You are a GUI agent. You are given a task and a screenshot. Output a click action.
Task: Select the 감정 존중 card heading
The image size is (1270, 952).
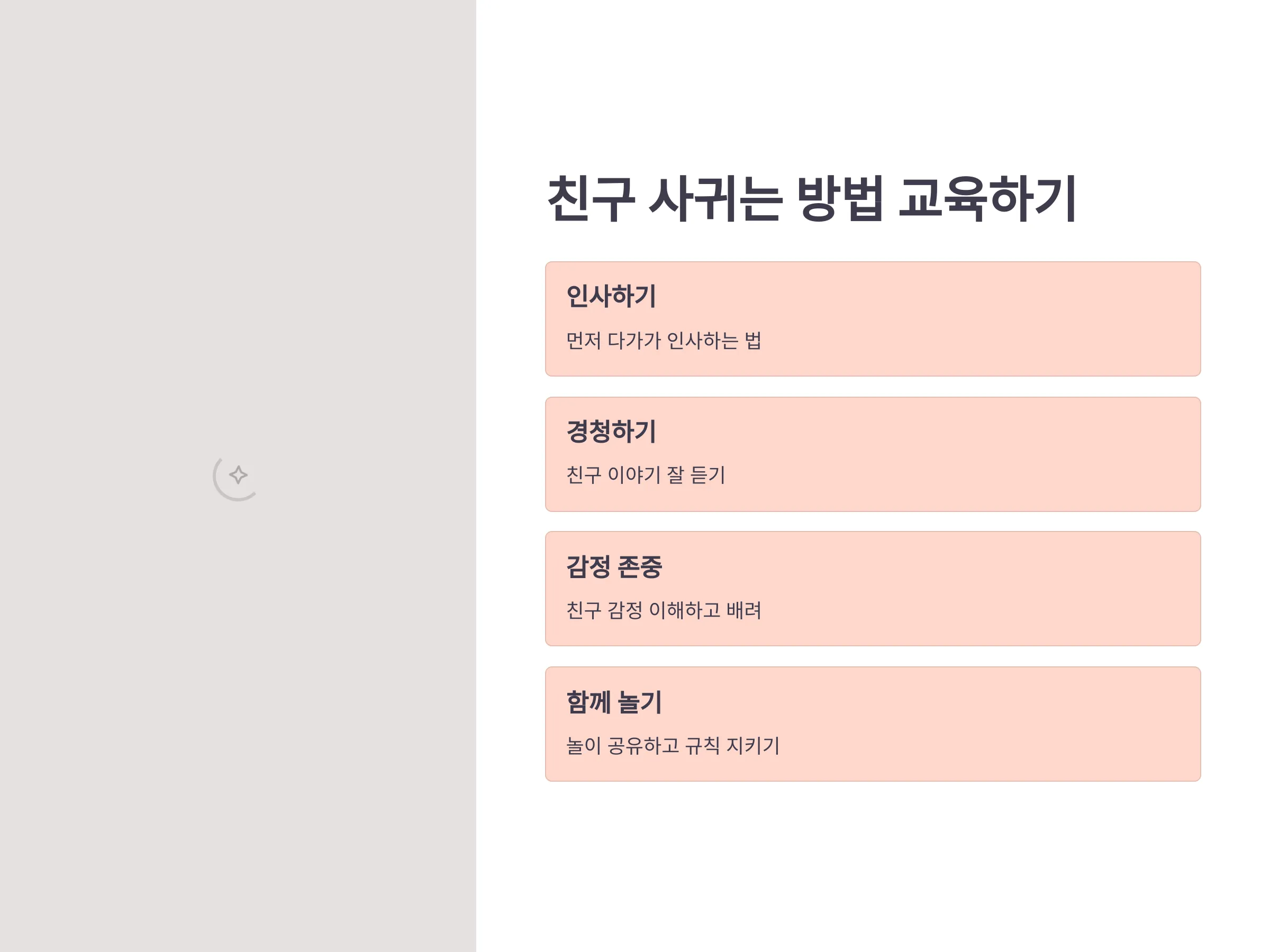(614, 567)
